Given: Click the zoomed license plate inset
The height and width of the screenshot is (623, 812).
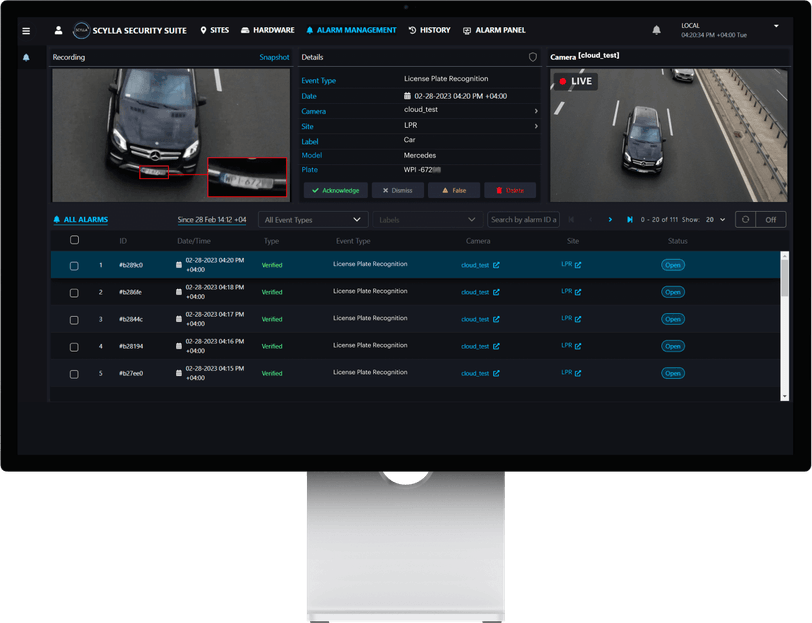Looking at the screenshot, I should click(x=247, y=177).
